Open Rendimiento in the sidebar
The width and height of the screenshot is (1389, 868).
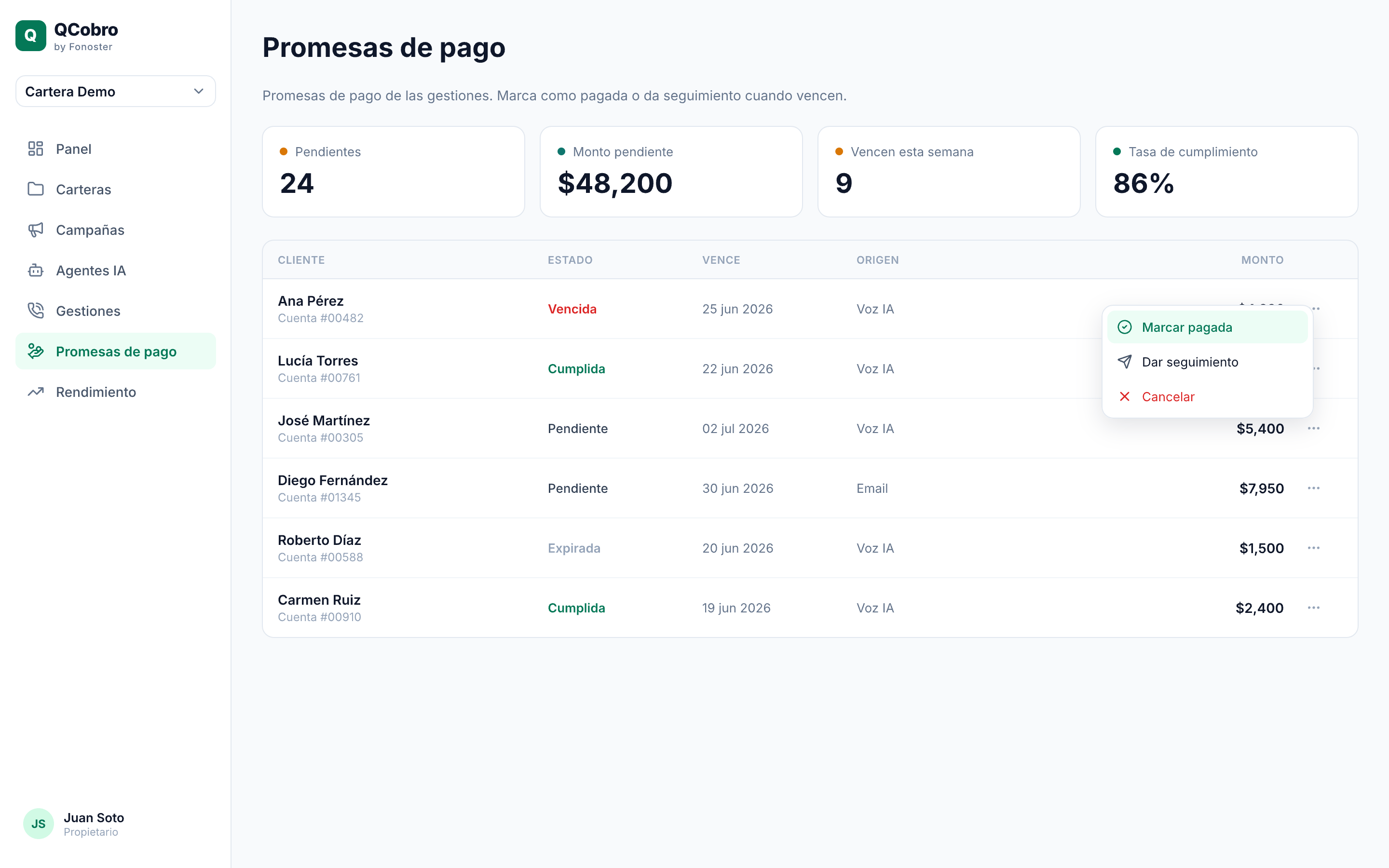coord(115,392)
